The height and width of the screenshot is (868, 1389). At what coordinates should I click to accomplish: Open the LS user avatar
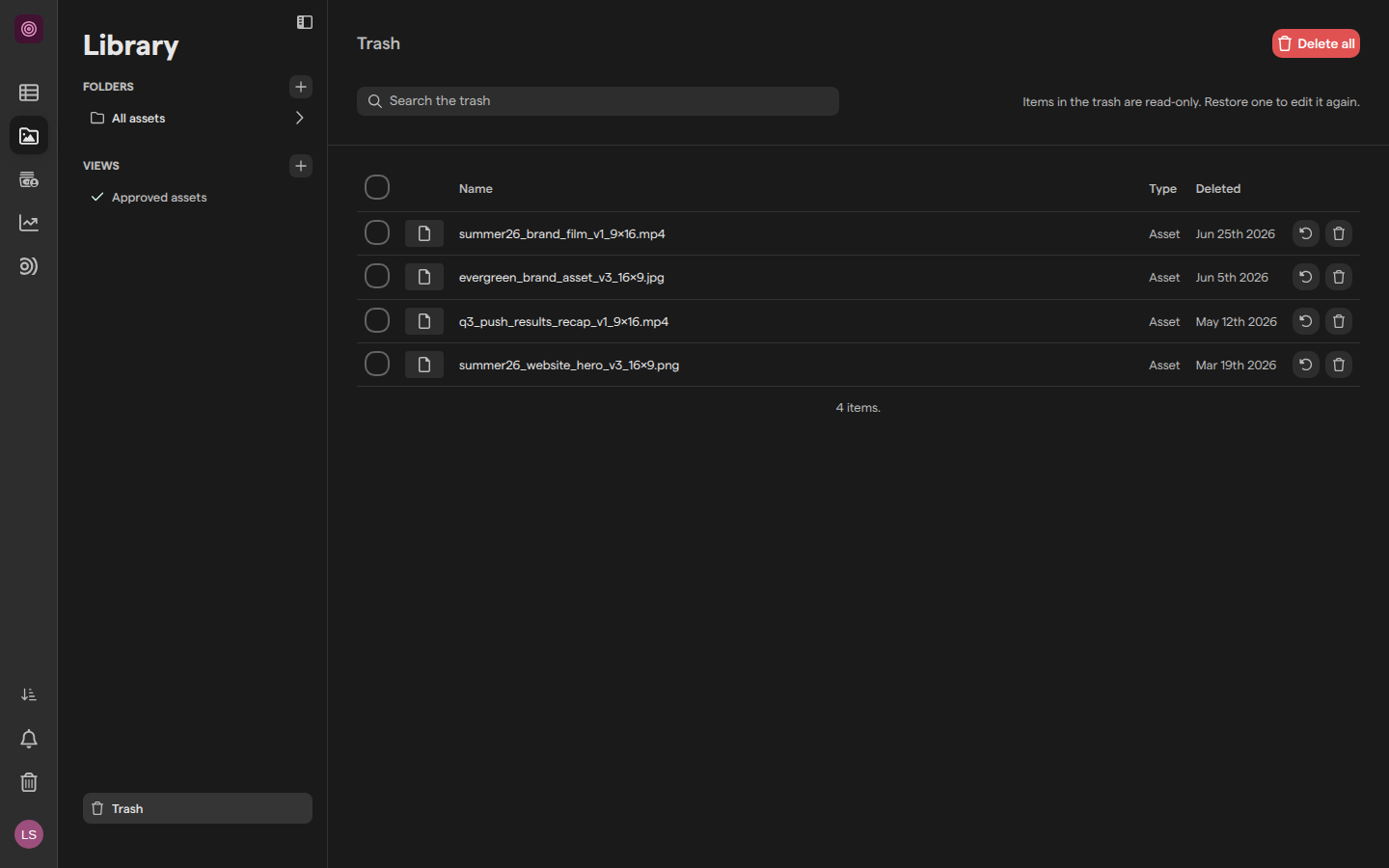(x=29, y=834)
